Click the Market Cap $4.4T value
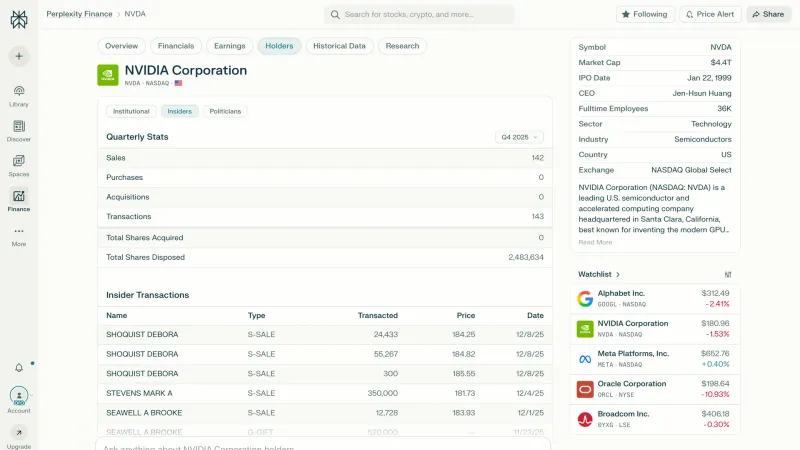This screenshot has height=450, width=800. 721,63
